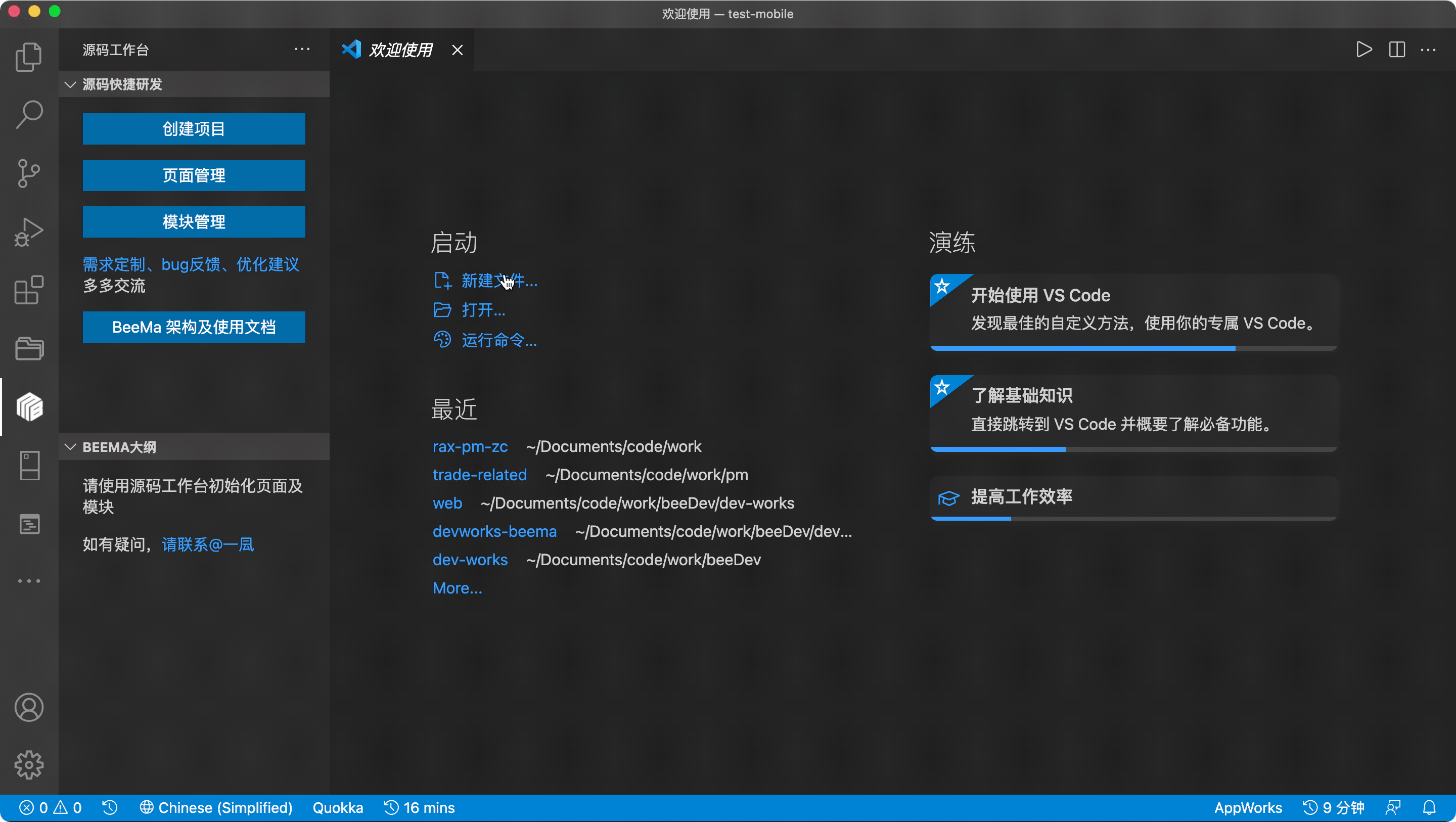Open the output panel activity bar icon
1456x822 pixels.
(29, 524)
